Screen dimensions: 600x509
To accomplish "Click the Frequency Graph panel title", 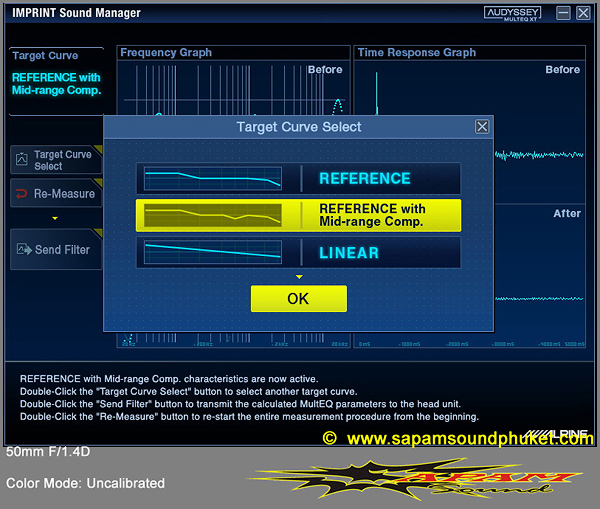I will (166, 52).
